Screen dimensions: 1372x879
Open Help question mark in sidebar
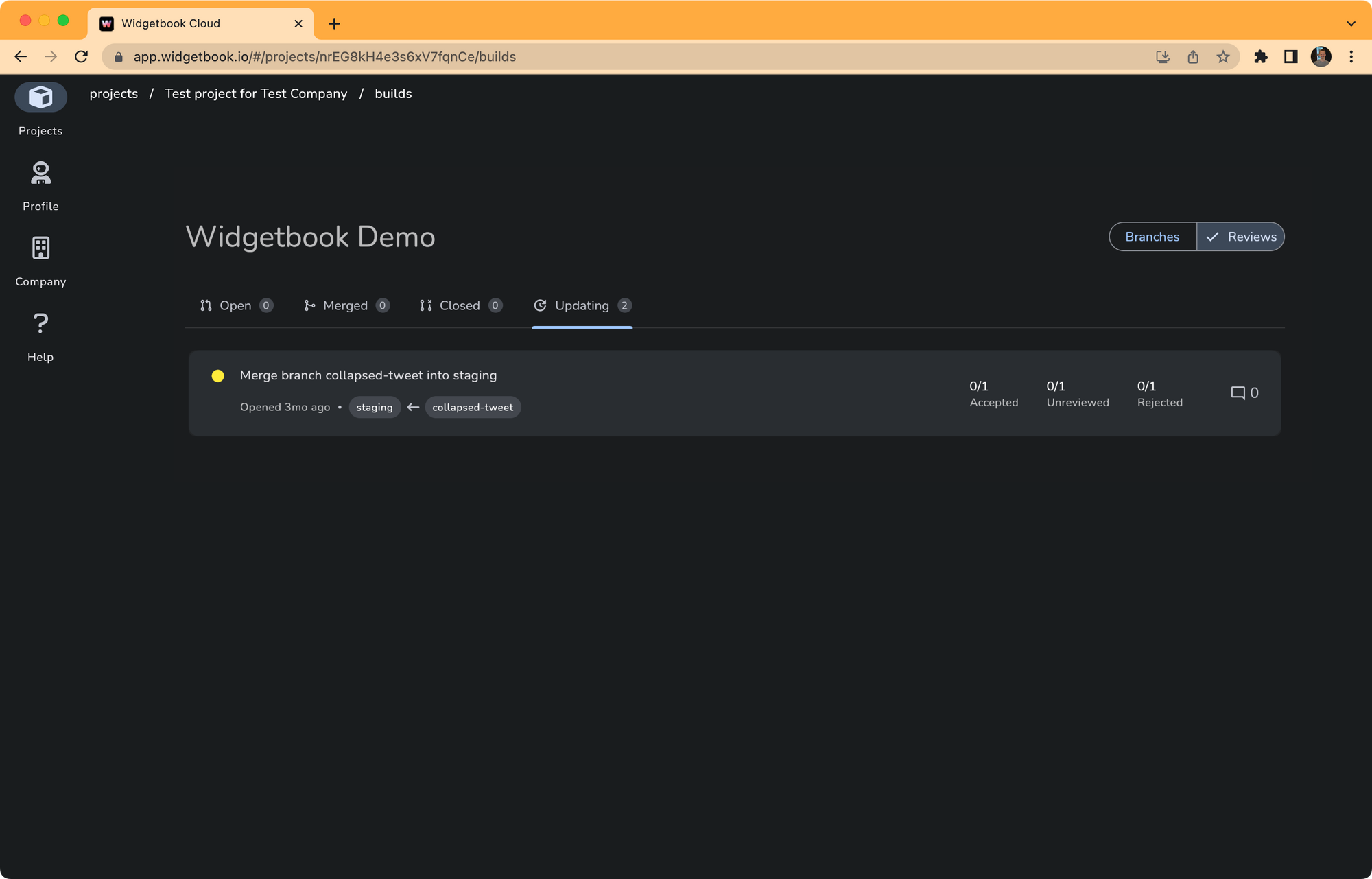pyautogui.click(x=40, y=323)
